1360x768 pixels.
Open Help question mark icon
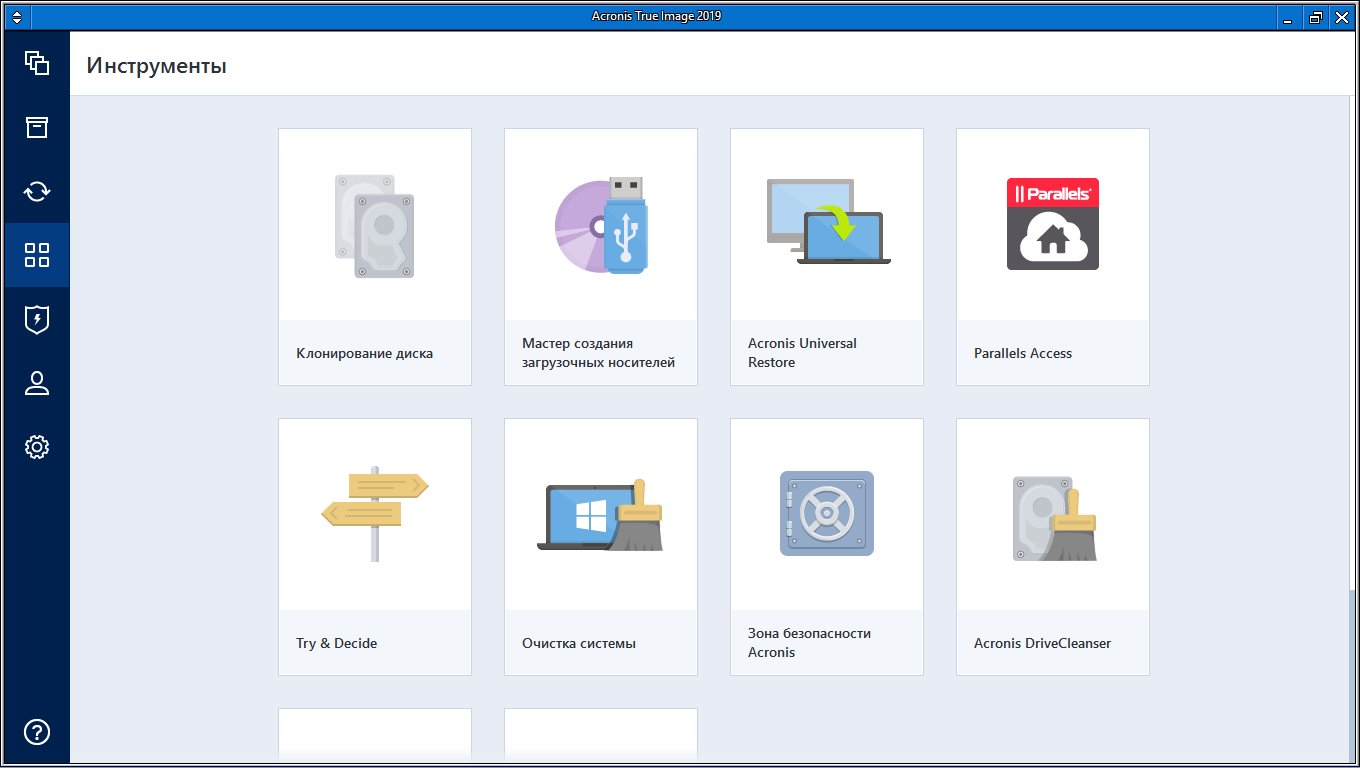coord(37,731)
